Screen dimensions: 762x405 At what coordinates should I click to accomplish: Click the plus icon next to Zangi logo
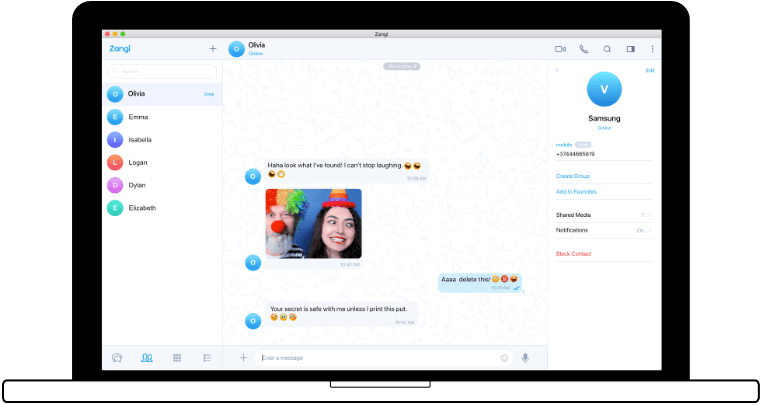(x=213, y=49)
